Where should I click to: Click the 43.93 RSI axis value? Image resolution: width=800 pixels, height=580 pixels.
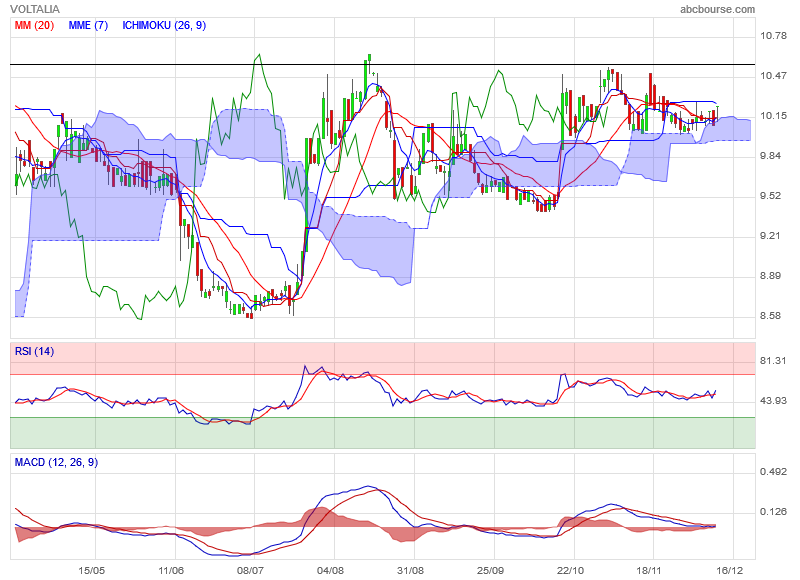click(x=775, y=401)
